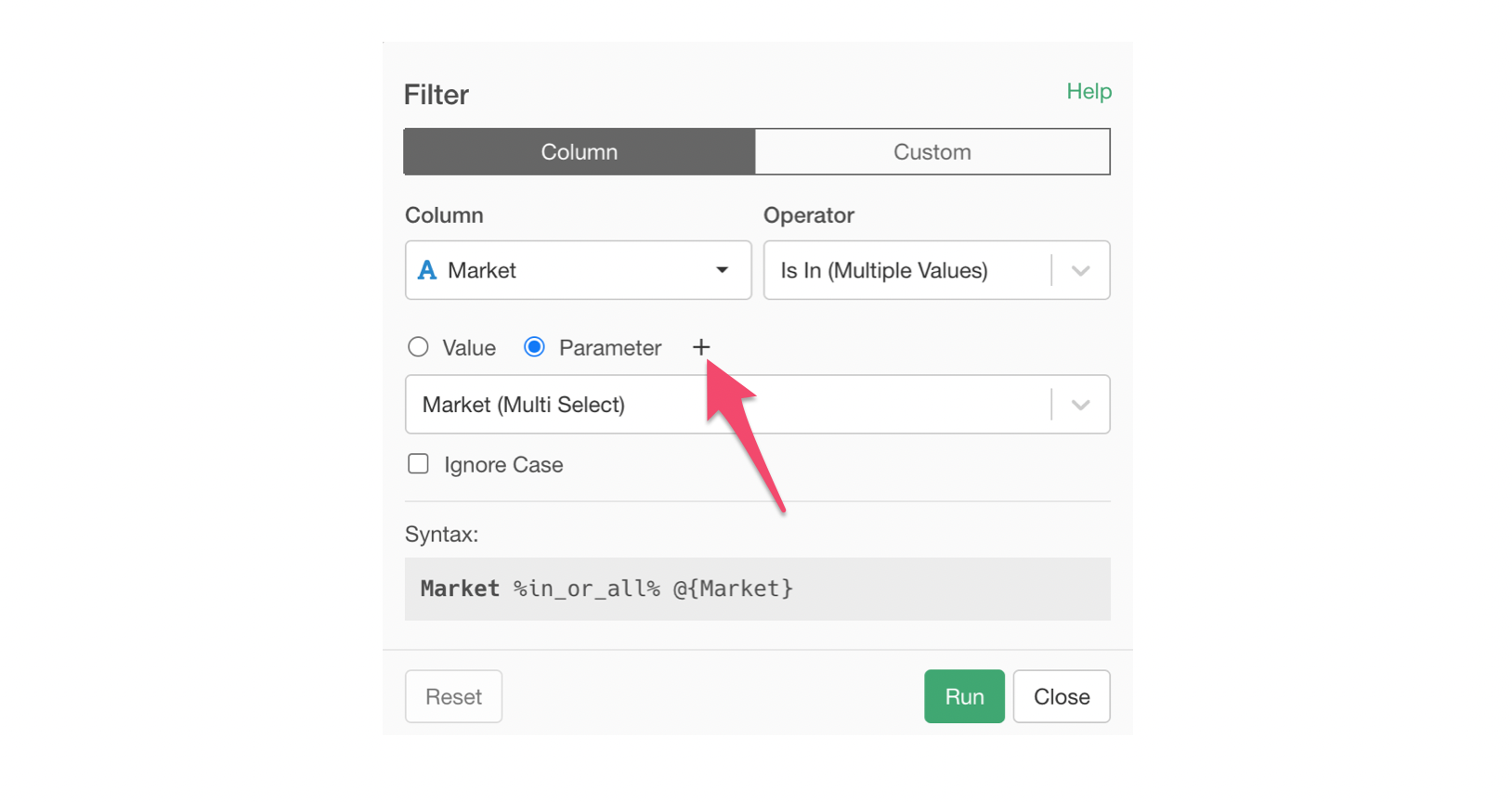The width and height of the screenshot is (1512, 802).
Task: Click the chevron in Market (Multi Select) field
Action: click(1080, 405)
